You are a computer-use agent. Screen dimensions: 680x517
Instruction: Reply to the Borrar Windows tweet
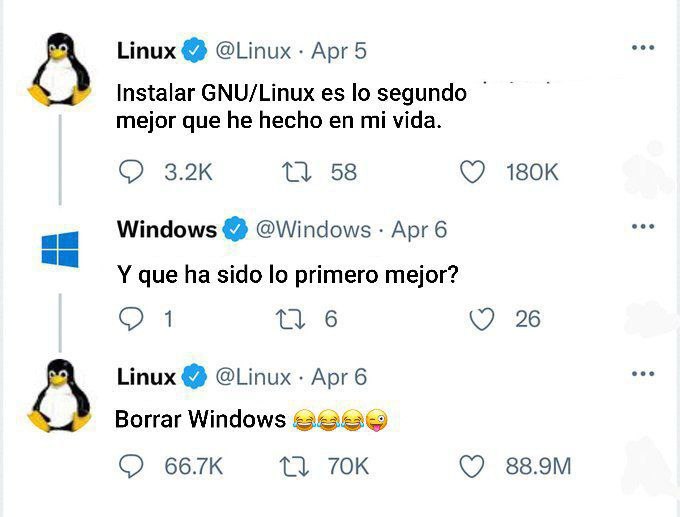[x=131, y=466]
